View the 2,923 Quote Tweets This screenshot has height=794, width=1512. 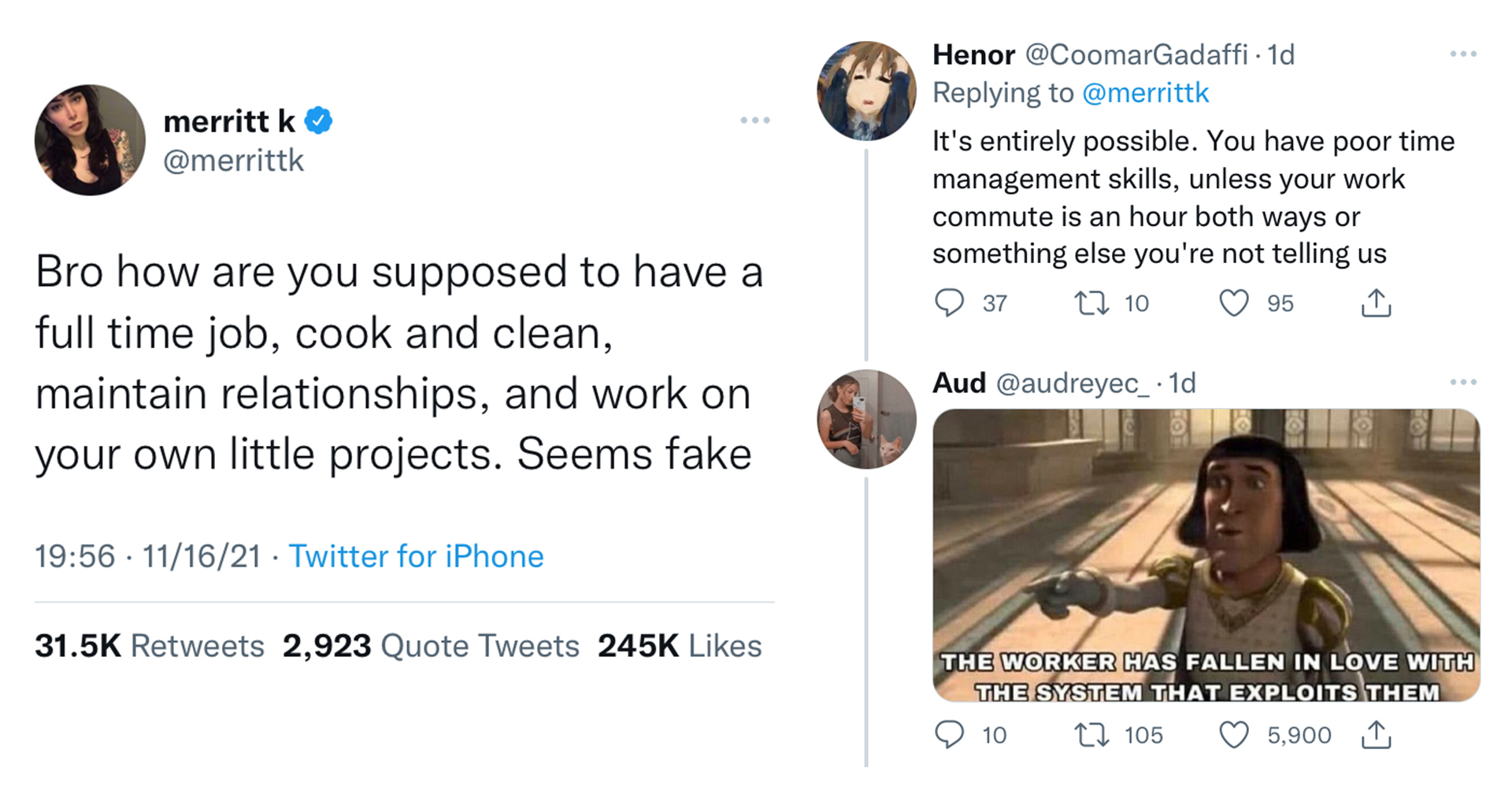[431, 646]
